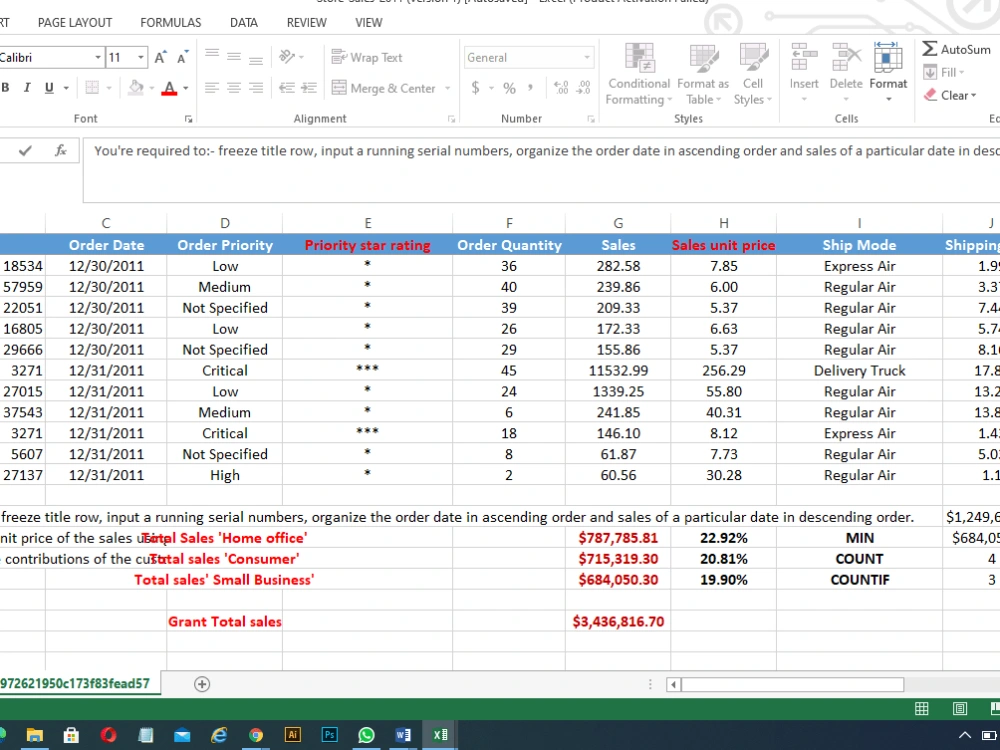Open the DATA ribbon tab
This screenshot has height=750, width=1000.
click(244, 22)
